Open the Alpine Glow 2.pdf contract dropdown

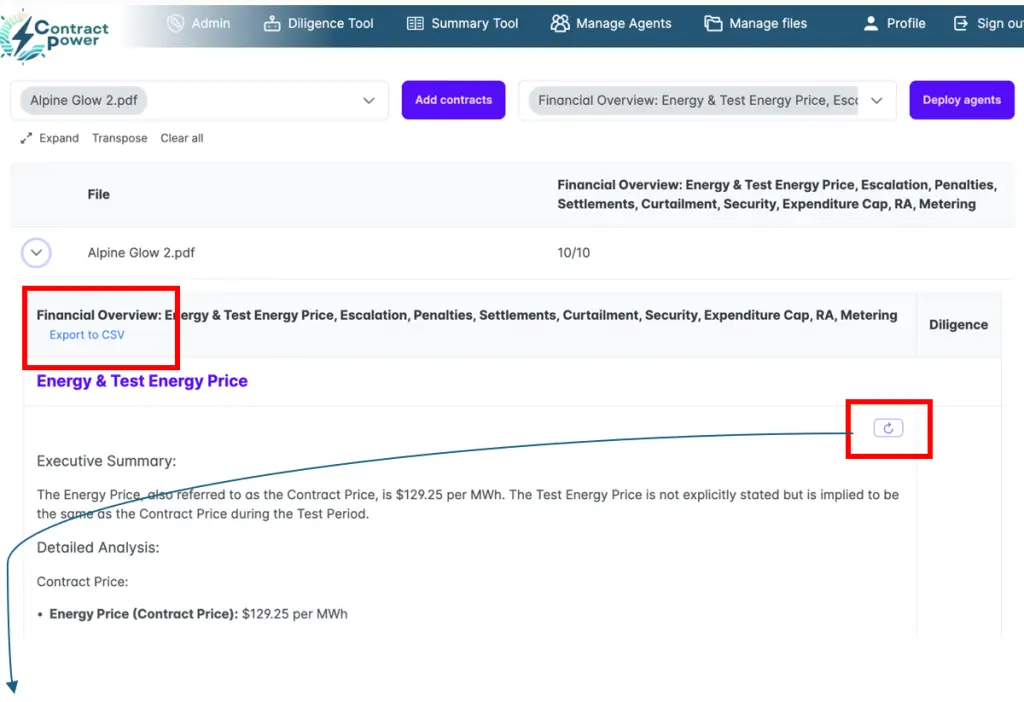(368, 101)
